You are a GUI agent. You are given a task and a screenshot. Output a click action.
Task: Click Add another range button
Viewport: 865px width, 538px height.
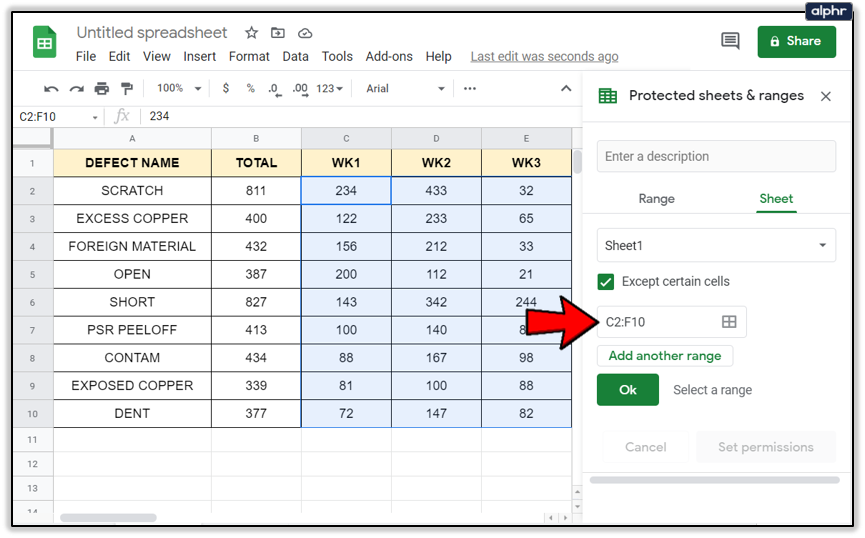pos(665,356)
